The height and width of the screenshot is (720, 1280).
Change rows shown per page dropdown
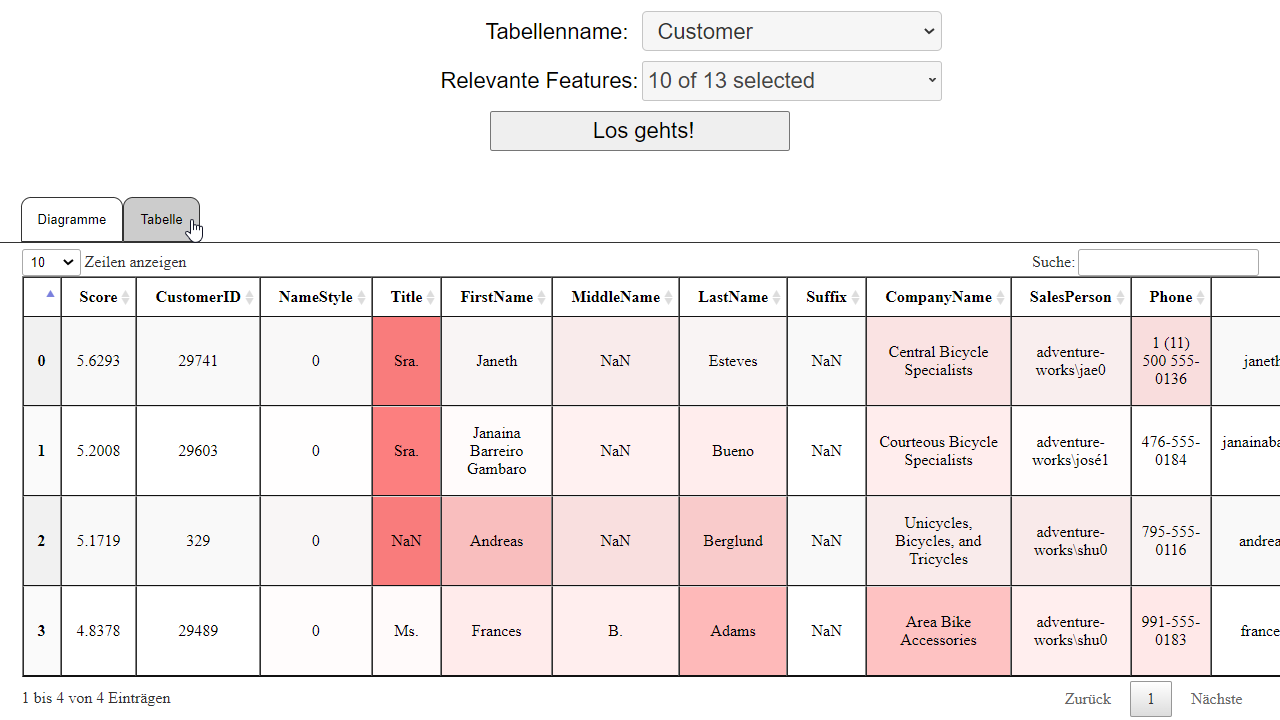pyautogui.click(x=51, y=262)
